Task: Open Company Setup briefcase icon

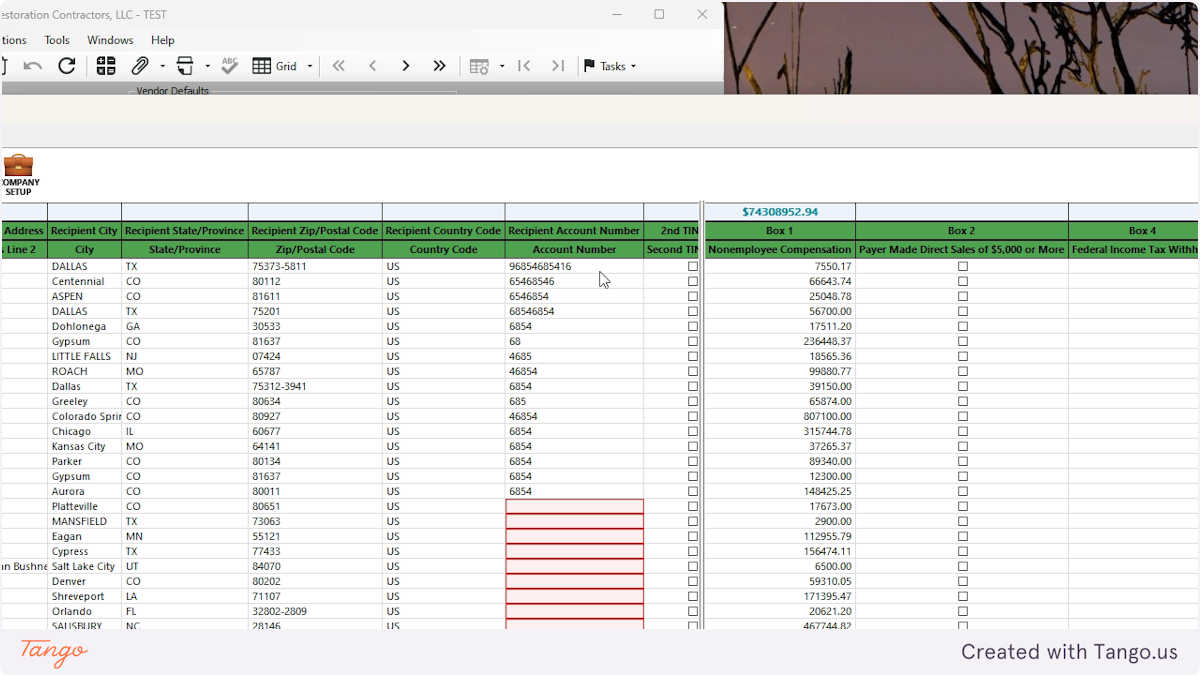Action: click(18, 174)
